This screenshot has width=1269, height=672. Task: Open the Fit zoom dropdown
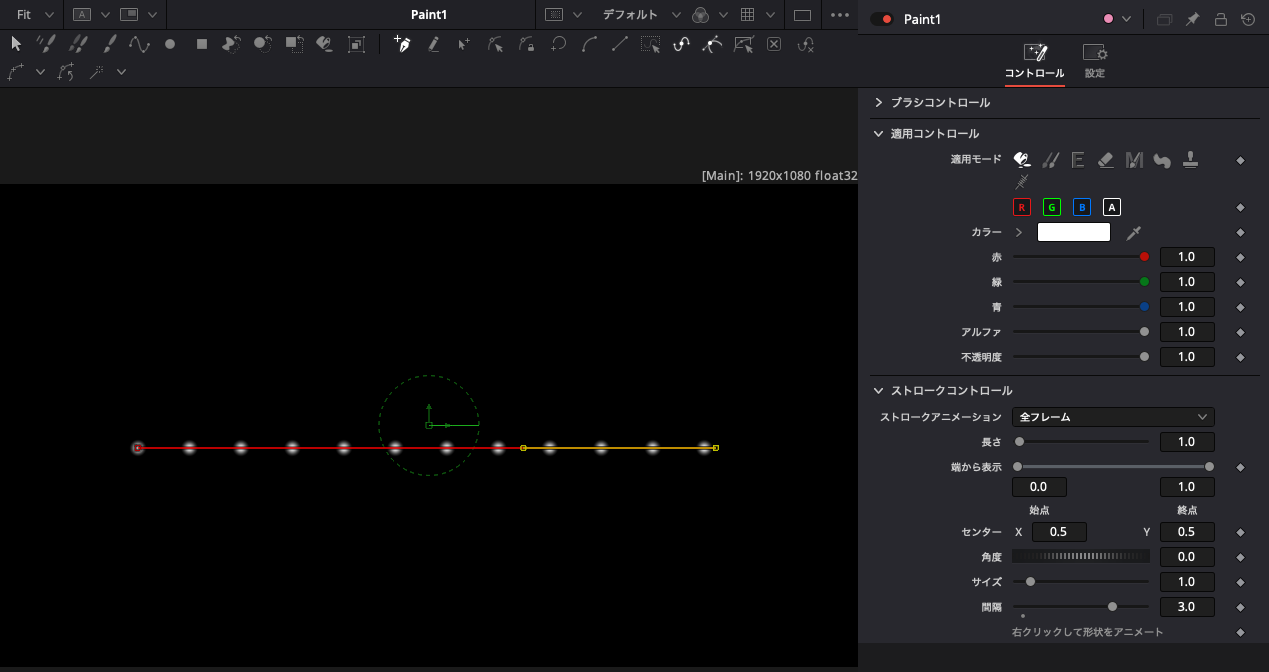tap(35, 15)
